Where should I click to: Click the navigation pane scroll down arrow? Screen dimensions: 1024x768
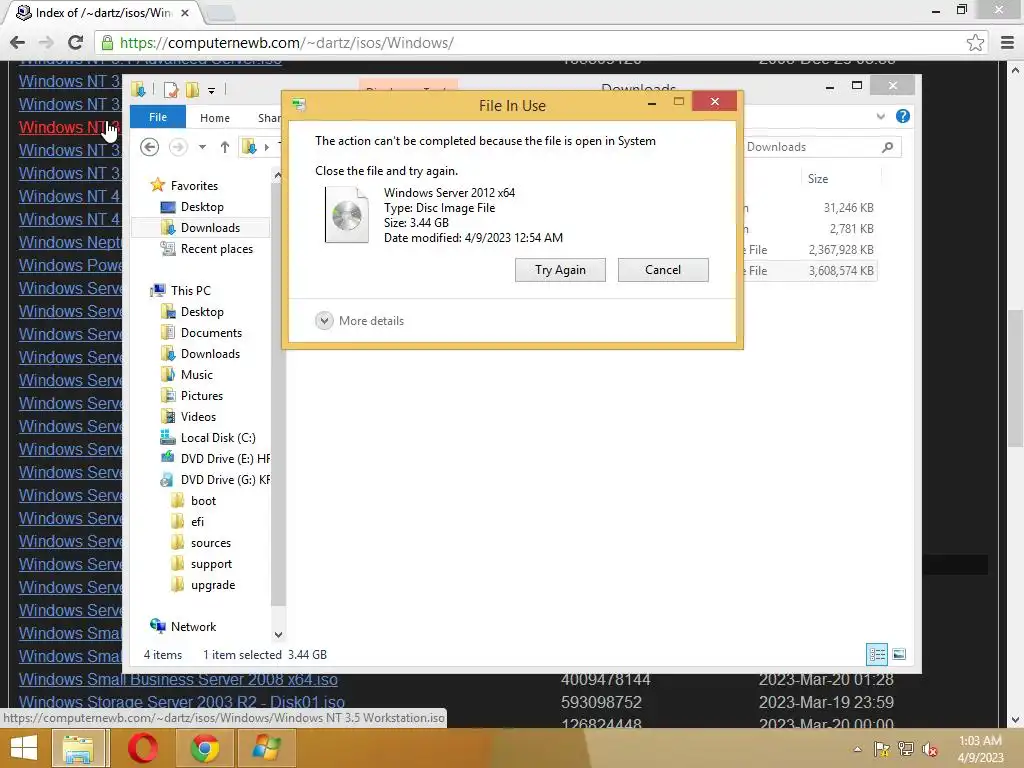tap(278, 634)
